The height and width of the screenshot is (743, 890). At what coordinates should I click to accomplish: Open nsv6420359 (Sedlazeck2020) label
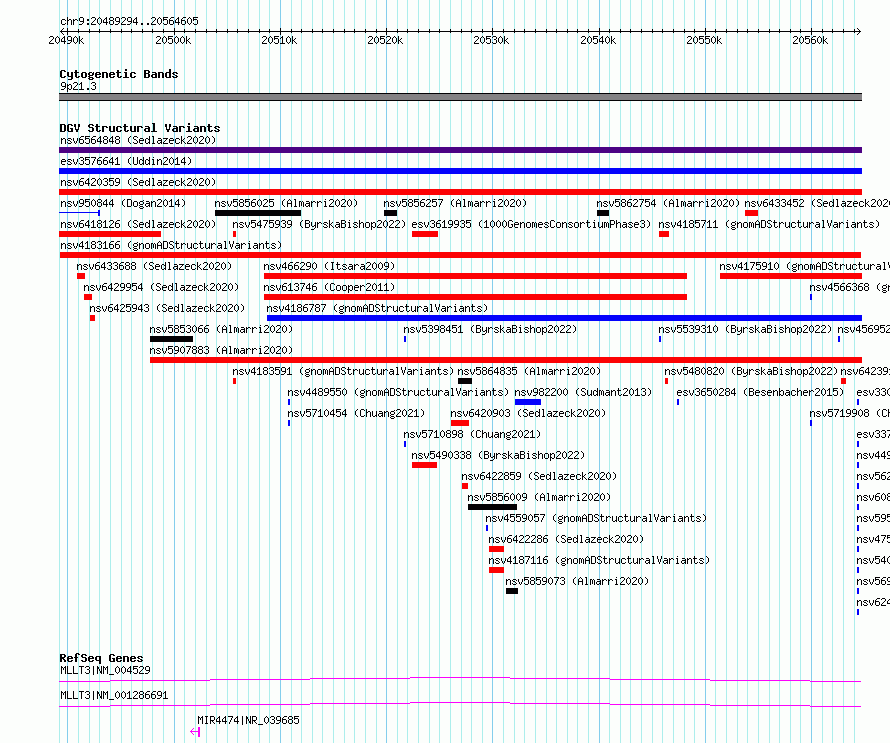138,182
